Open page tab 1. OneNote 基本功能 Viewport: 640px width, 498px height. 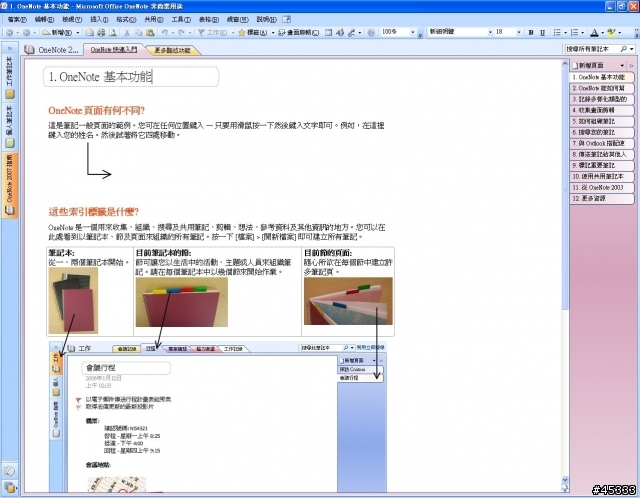click(x=602, y=77)
